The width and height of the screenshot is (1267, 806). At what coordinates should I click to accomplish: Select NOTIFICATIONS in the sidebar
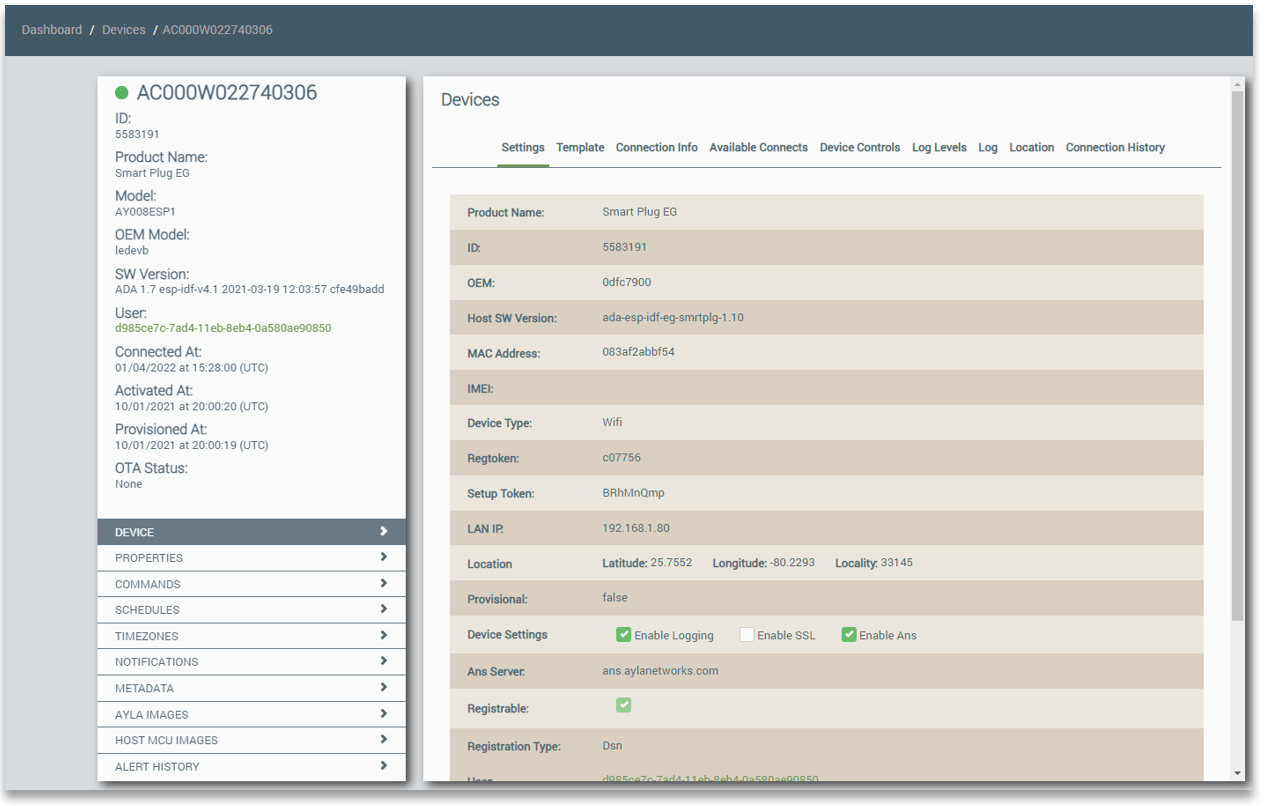[252, 662]
